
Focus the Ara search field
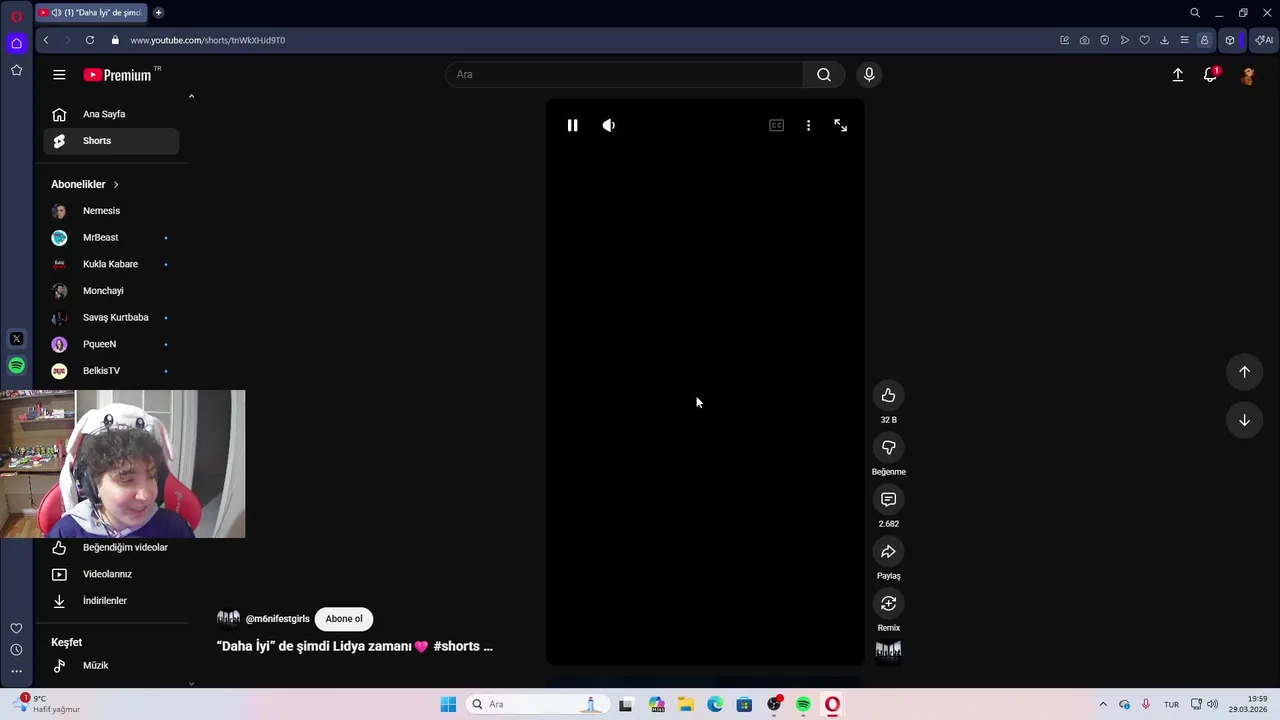point(624,74)
